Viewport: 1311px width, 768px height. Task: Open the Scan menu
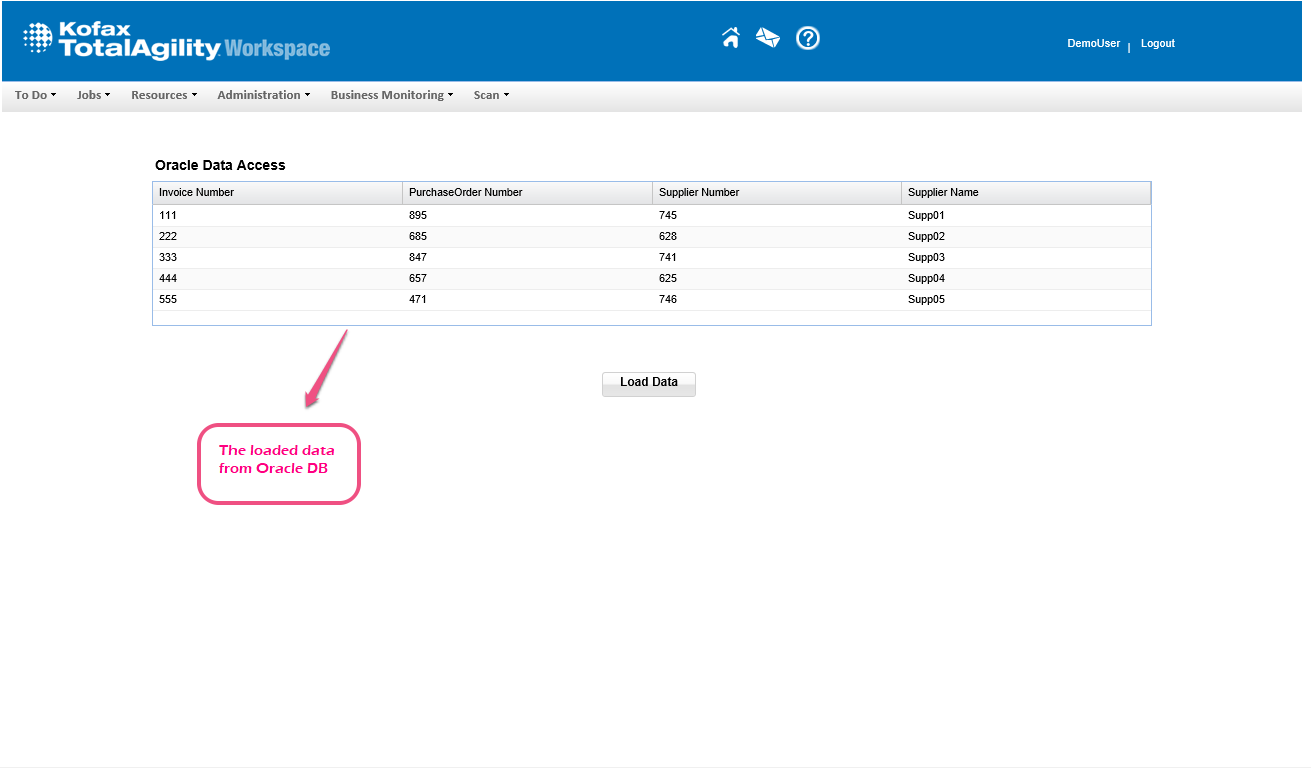491,95
